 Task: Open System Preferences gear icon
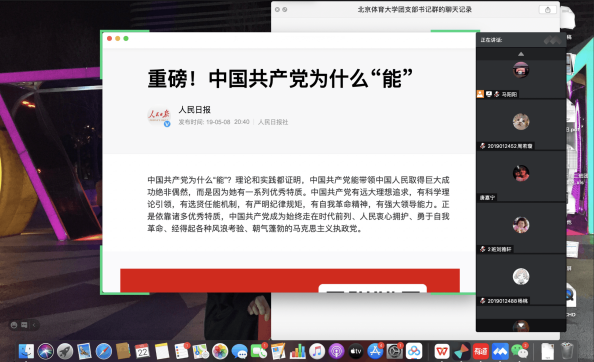(x=394, y=352)
